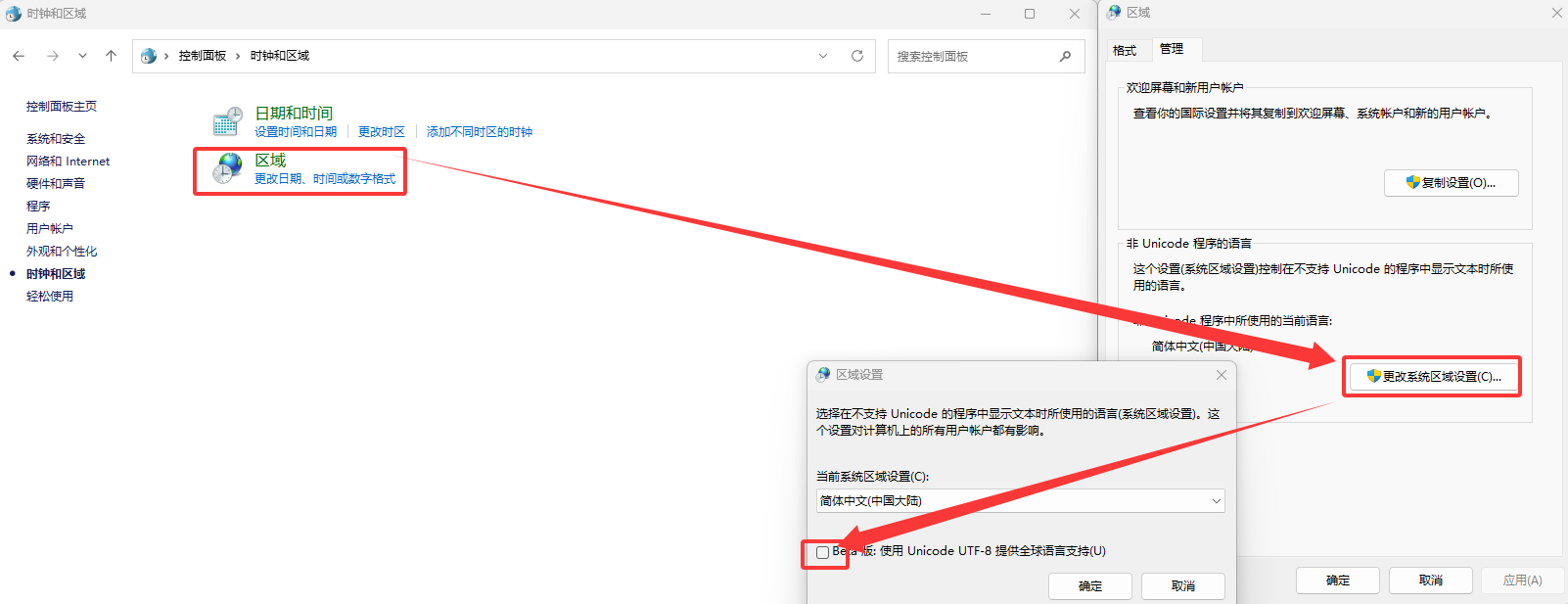Image resolution: width=1568 pixels, height=604 pixels.
Task: Open 控制面板主页 link
Action: point(62,107)
